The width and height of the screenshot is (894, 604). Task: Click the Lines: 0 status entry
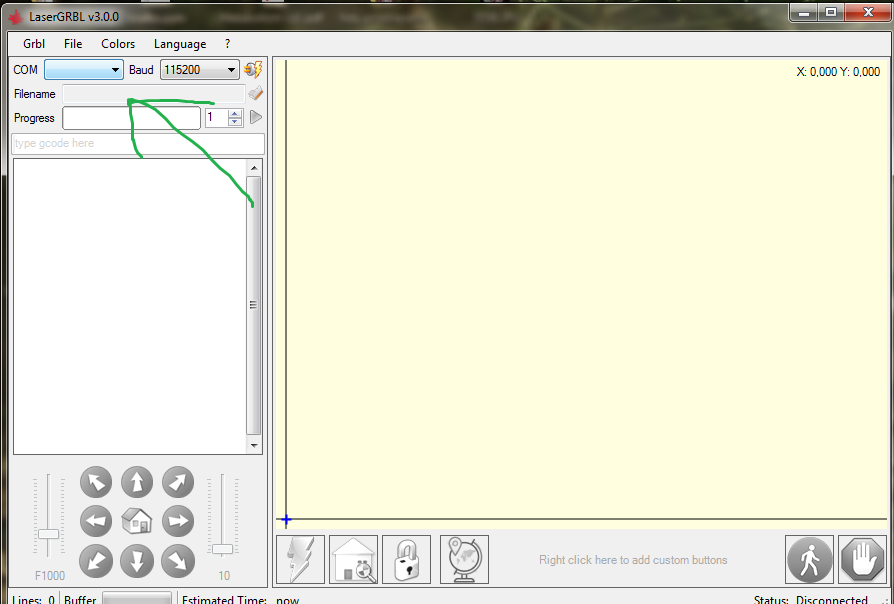point(34,599)
